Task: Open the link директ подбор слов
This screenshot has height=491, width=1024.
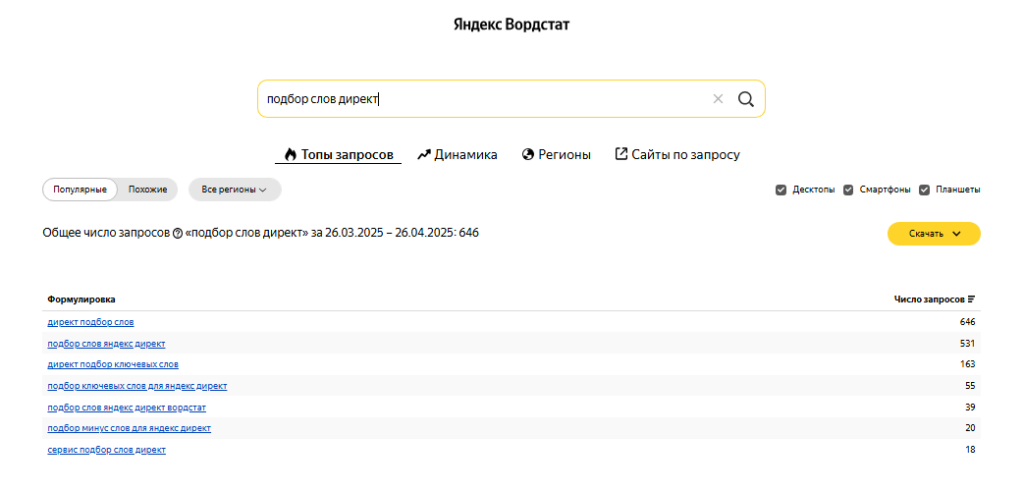Action: [x=91, y=322]
